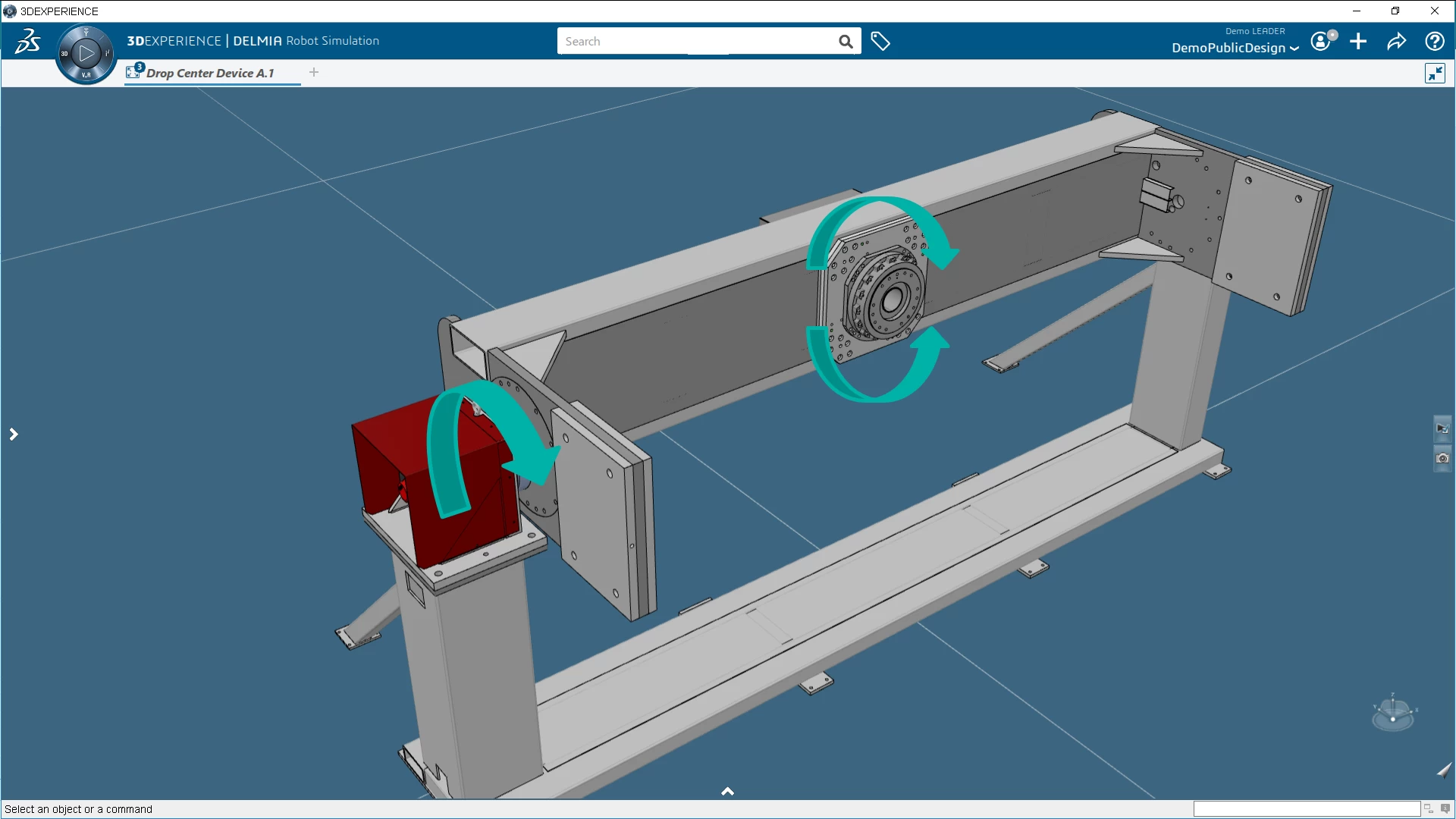The width and height of the screenshot is (1456, 819).
Task: Toggle the display options flag icon
Action: point(1442,429)
